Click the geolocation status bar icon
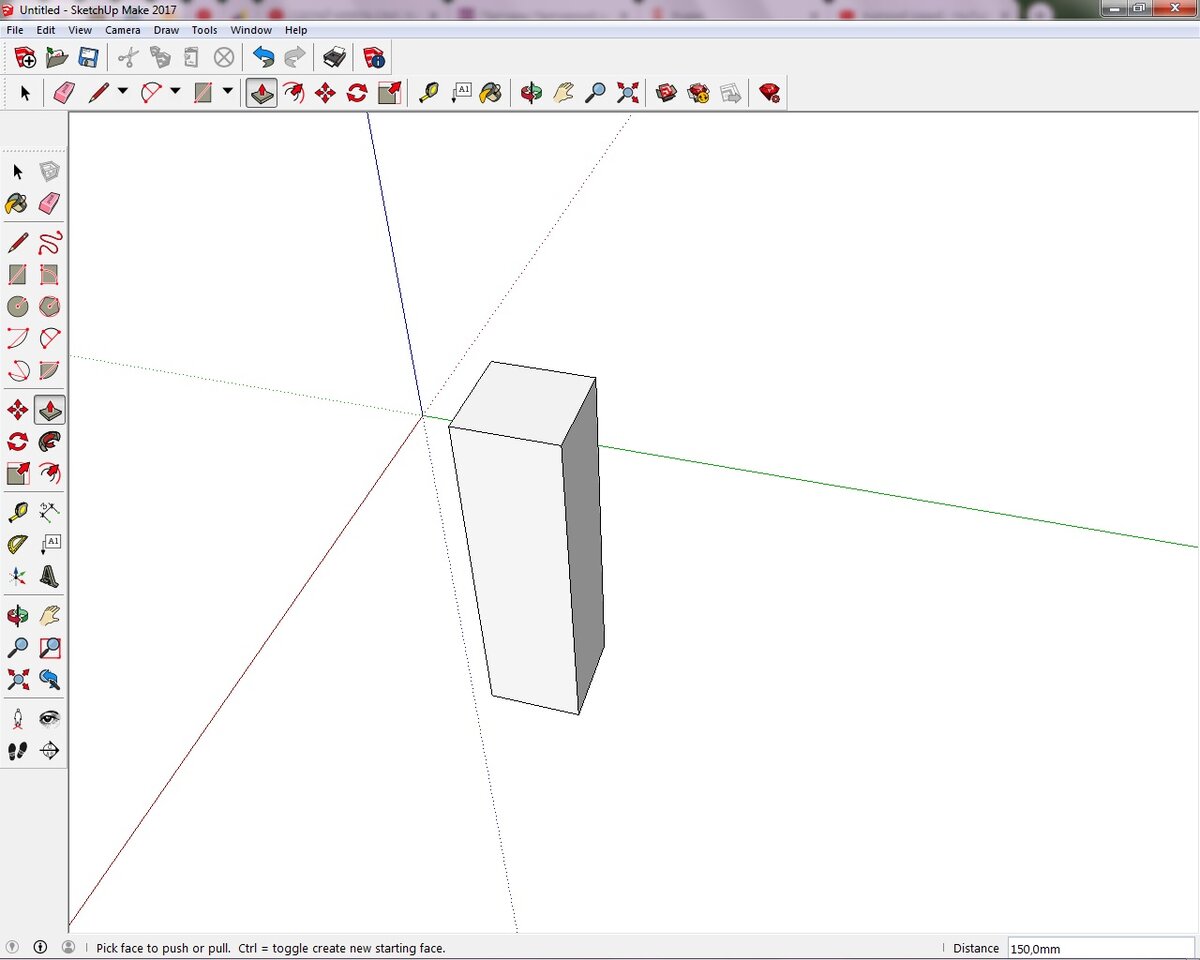This screenshot has height=960, width=1200. click(x=13, y=947)
